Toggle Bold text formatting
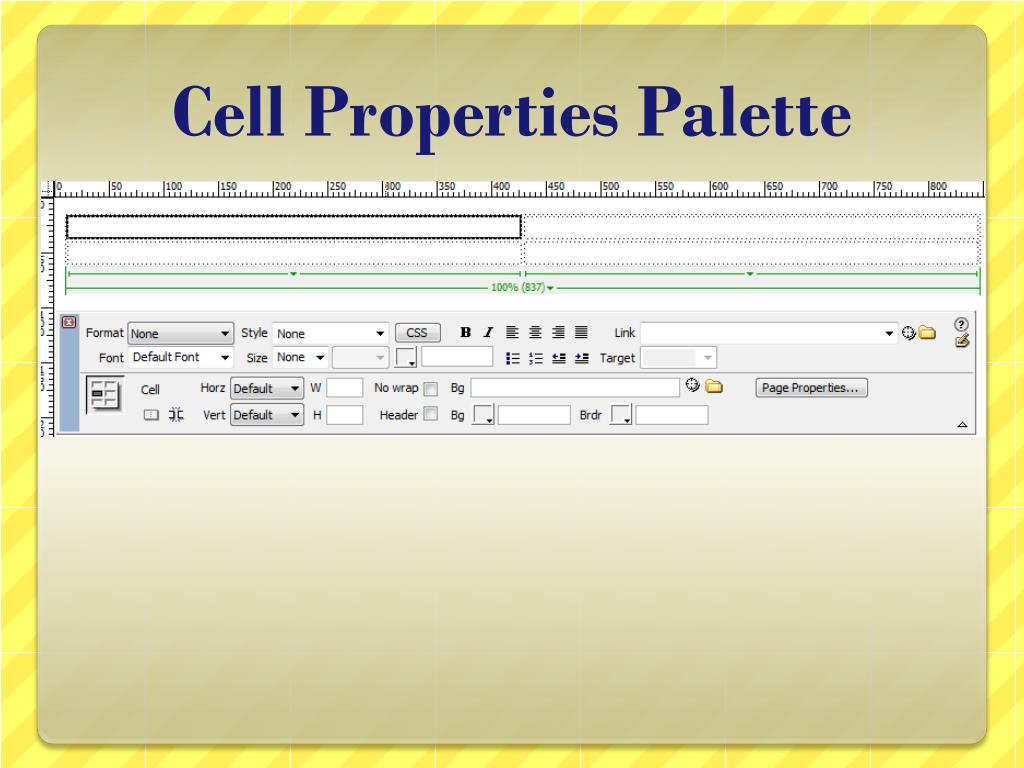Image resolution: width=1024 pixels, height=768 pixels. tap(465, 332)
